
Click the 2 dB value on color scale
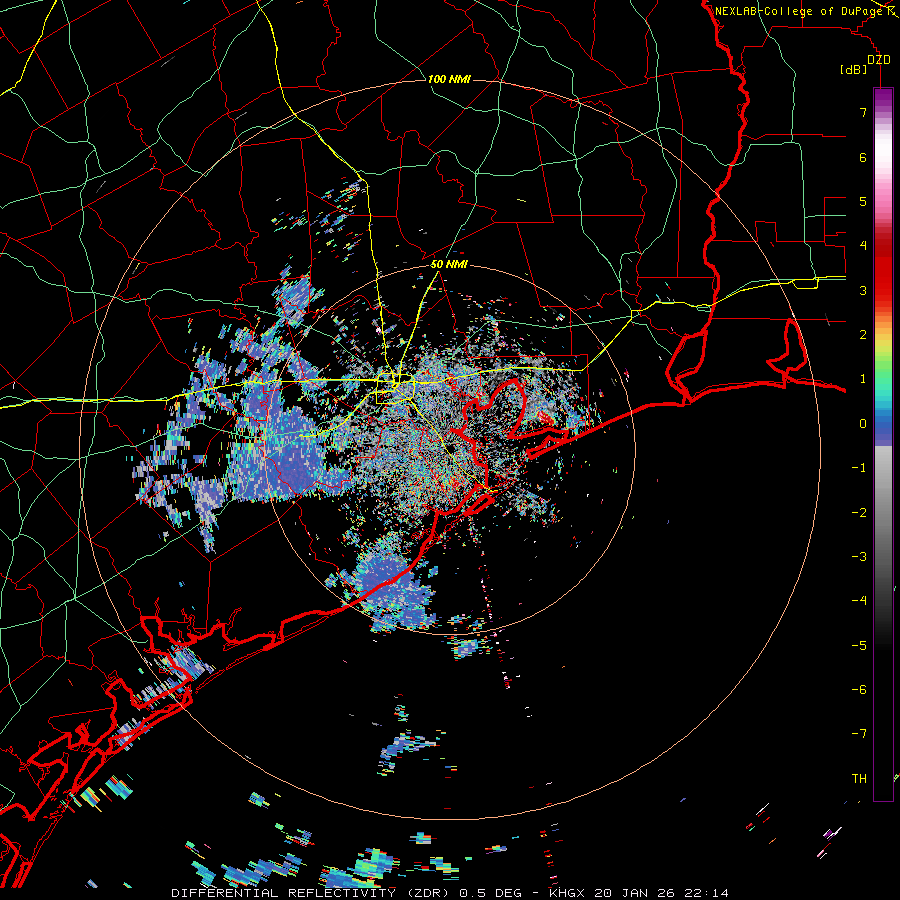coord(863,335)
